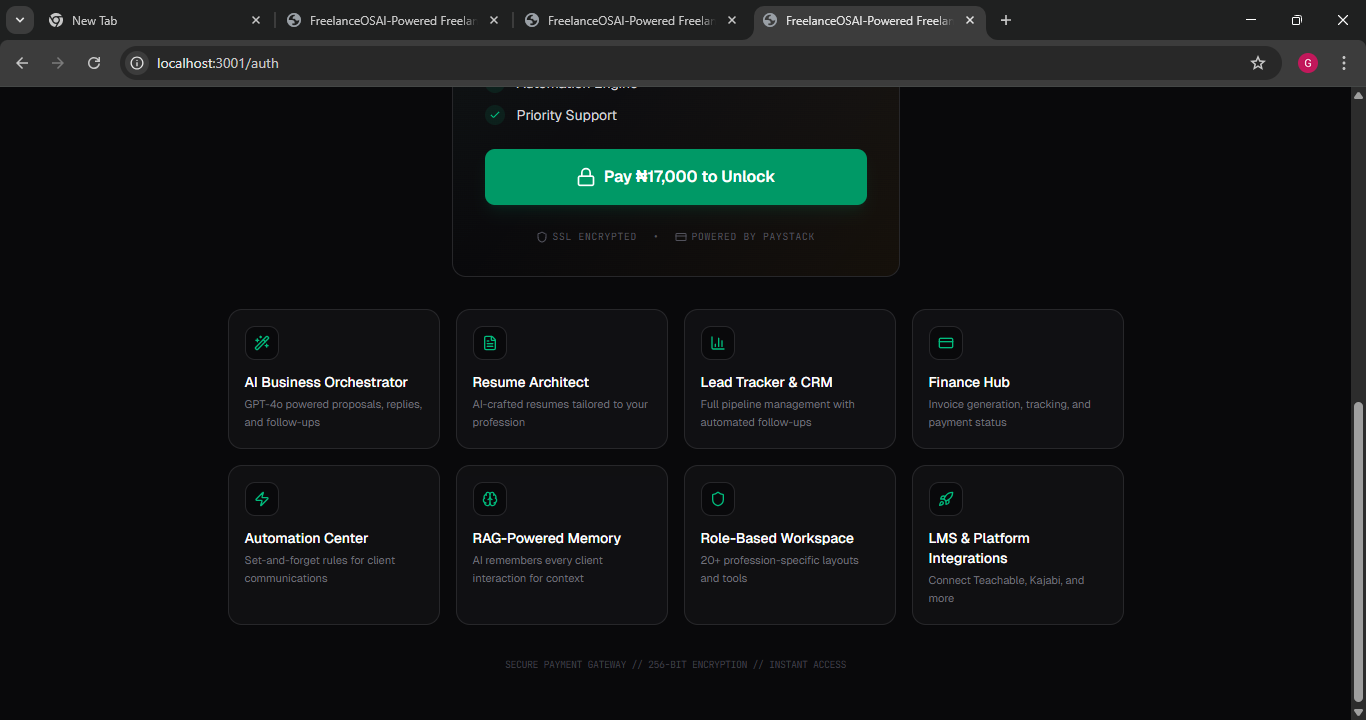Viewport: 1366px width, 720px height.
Task: Click the bar chart icon on Lead Tracker card
Action: coord(718,343)
